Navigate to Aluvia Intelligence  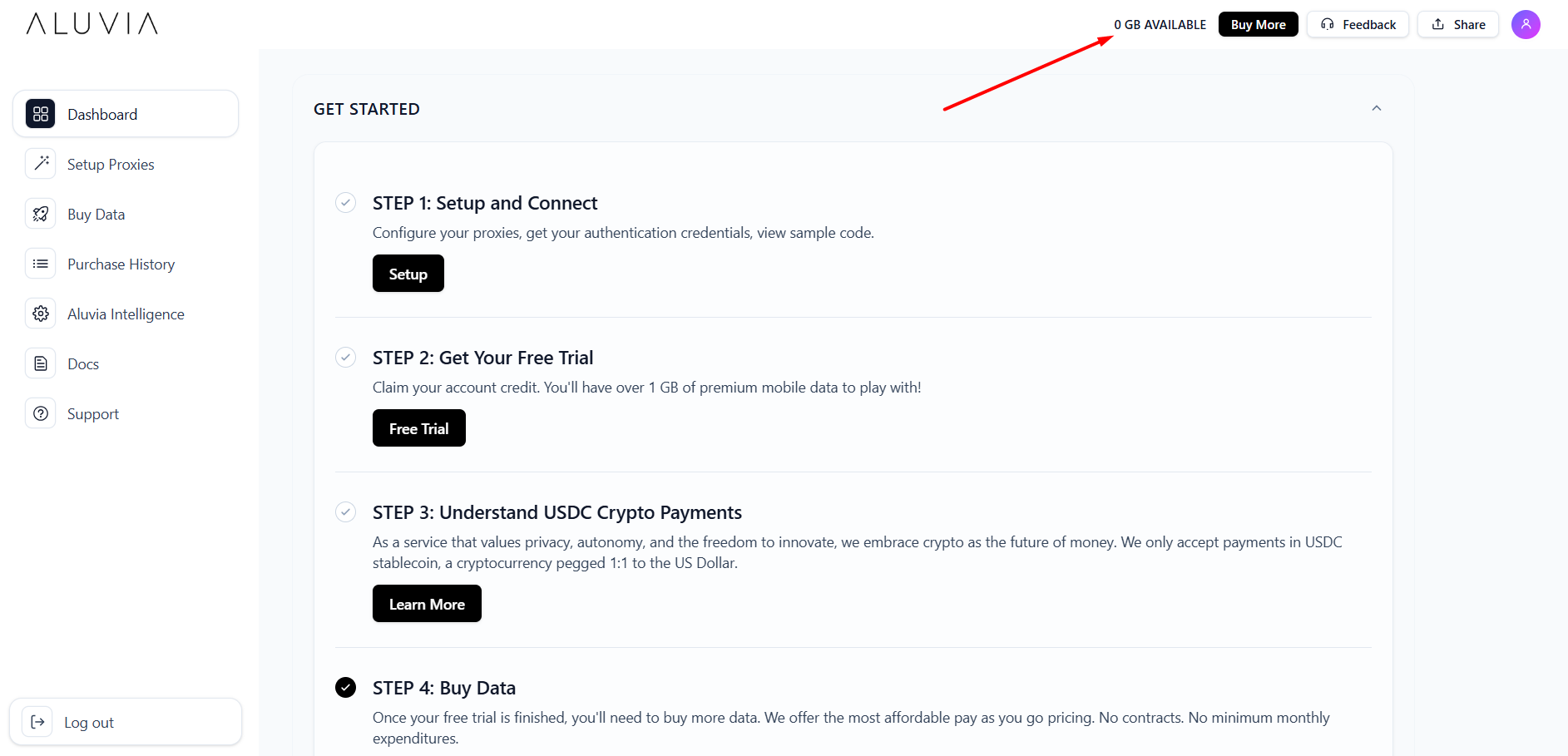126,314
